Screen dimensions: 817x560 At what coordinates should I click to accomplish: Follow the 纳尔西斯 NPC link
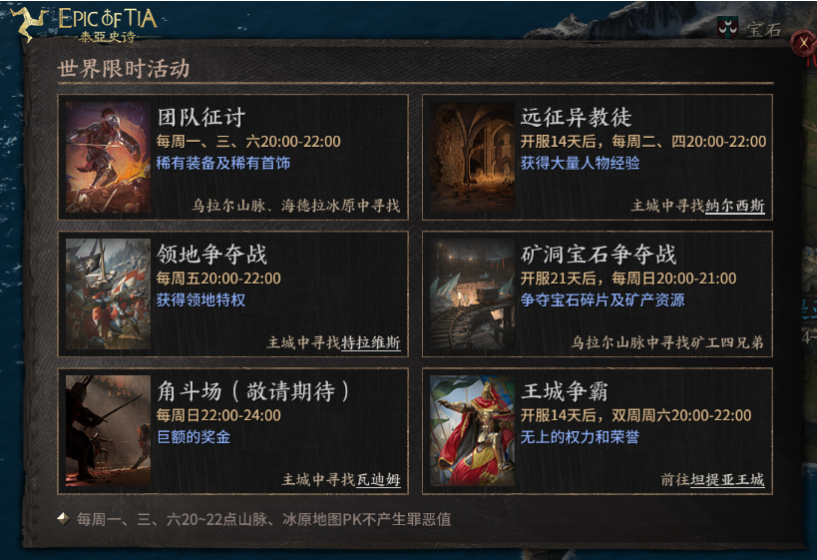click(735, 206)
